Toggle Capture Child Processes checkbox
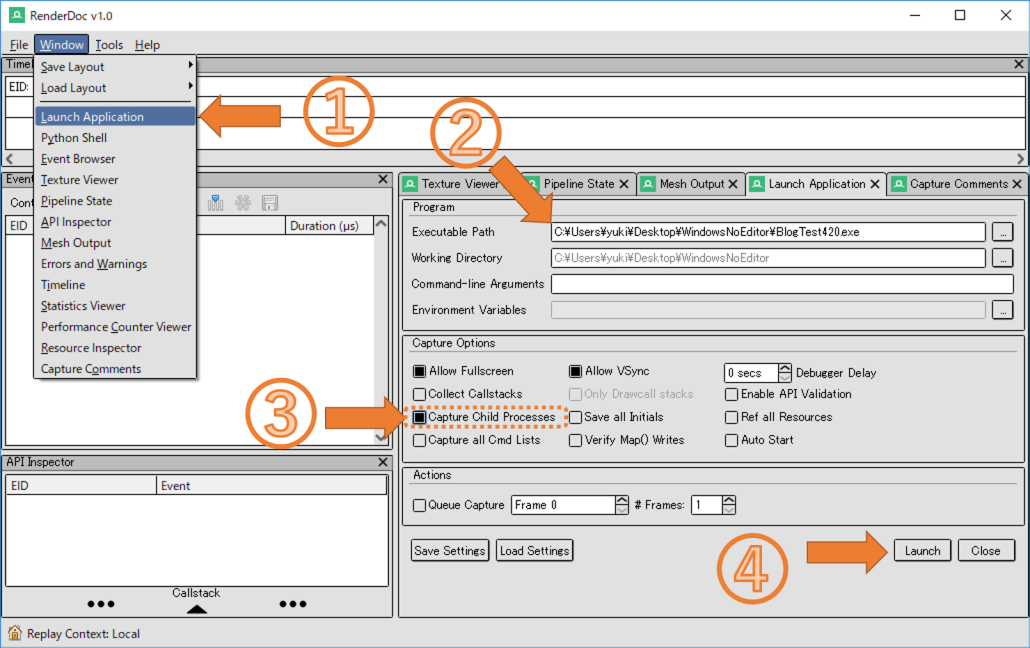 pyautogui.click(x=419, y=417)
